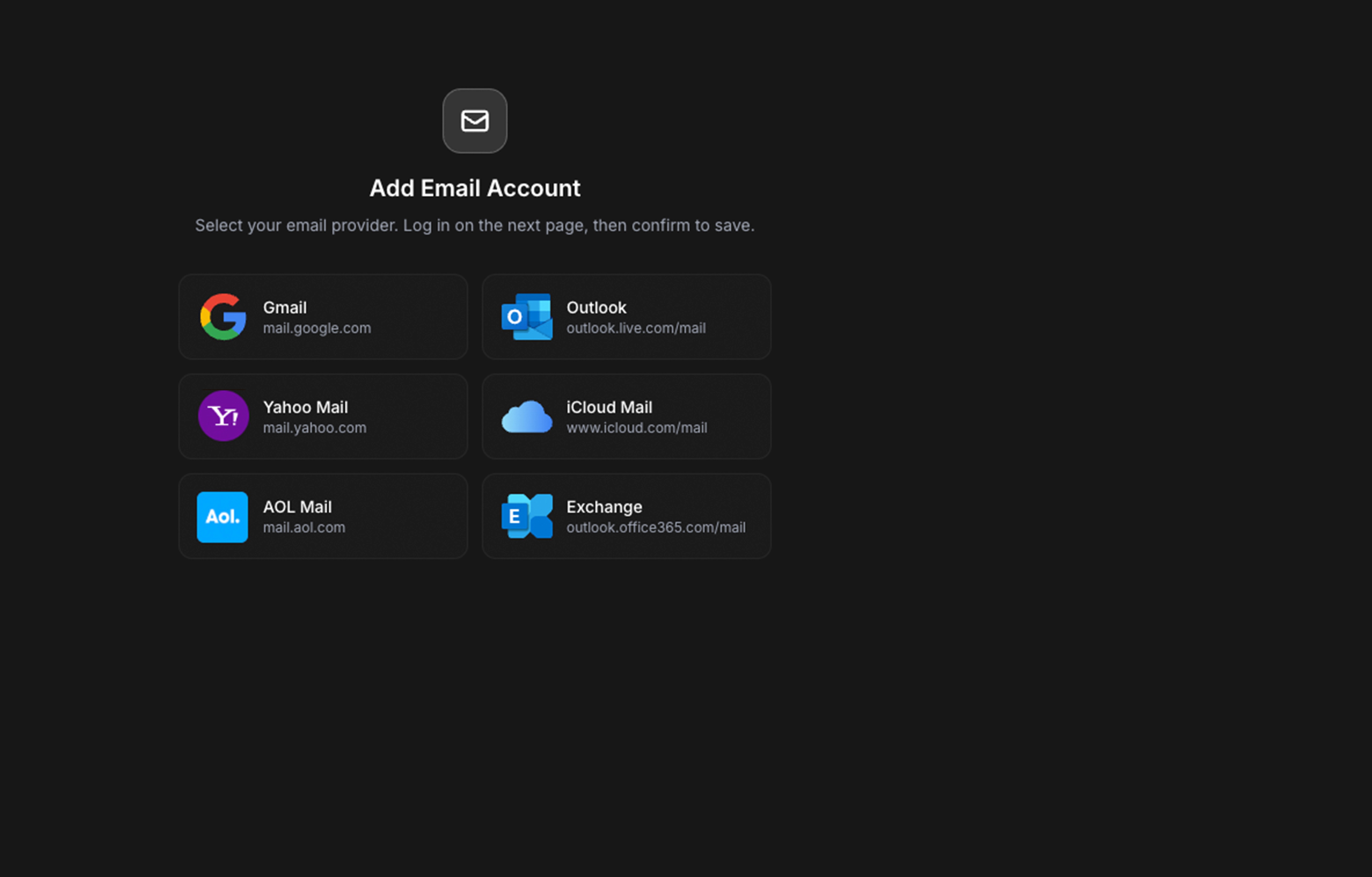Click the Outlook logo icon
Screen dimensions: 1372x877
click(x=526, y=317)
